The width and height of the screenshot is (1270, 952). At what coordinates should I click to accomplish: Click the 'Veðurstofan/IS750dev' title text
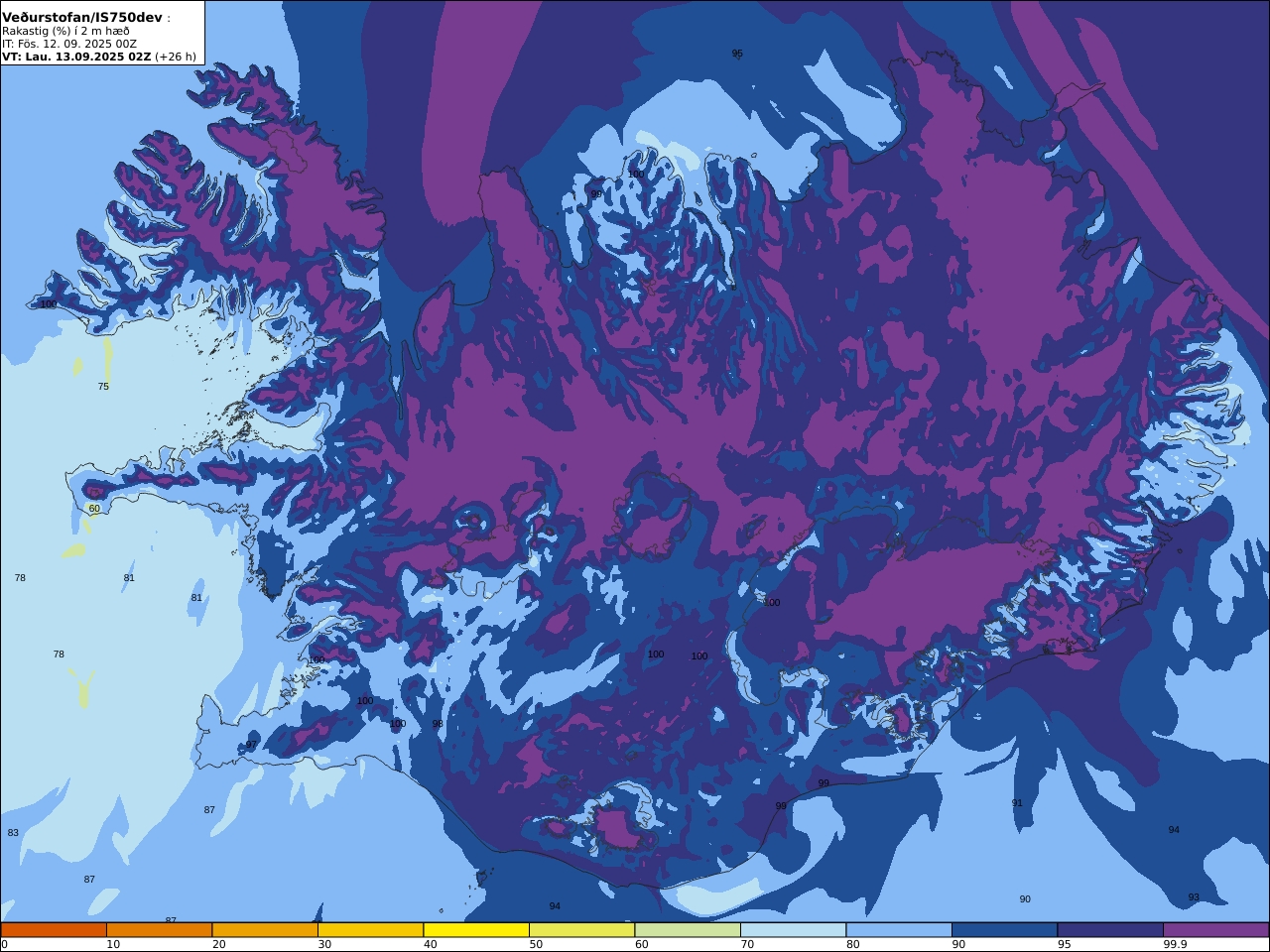pyautogui.click(x=82, y=18)
